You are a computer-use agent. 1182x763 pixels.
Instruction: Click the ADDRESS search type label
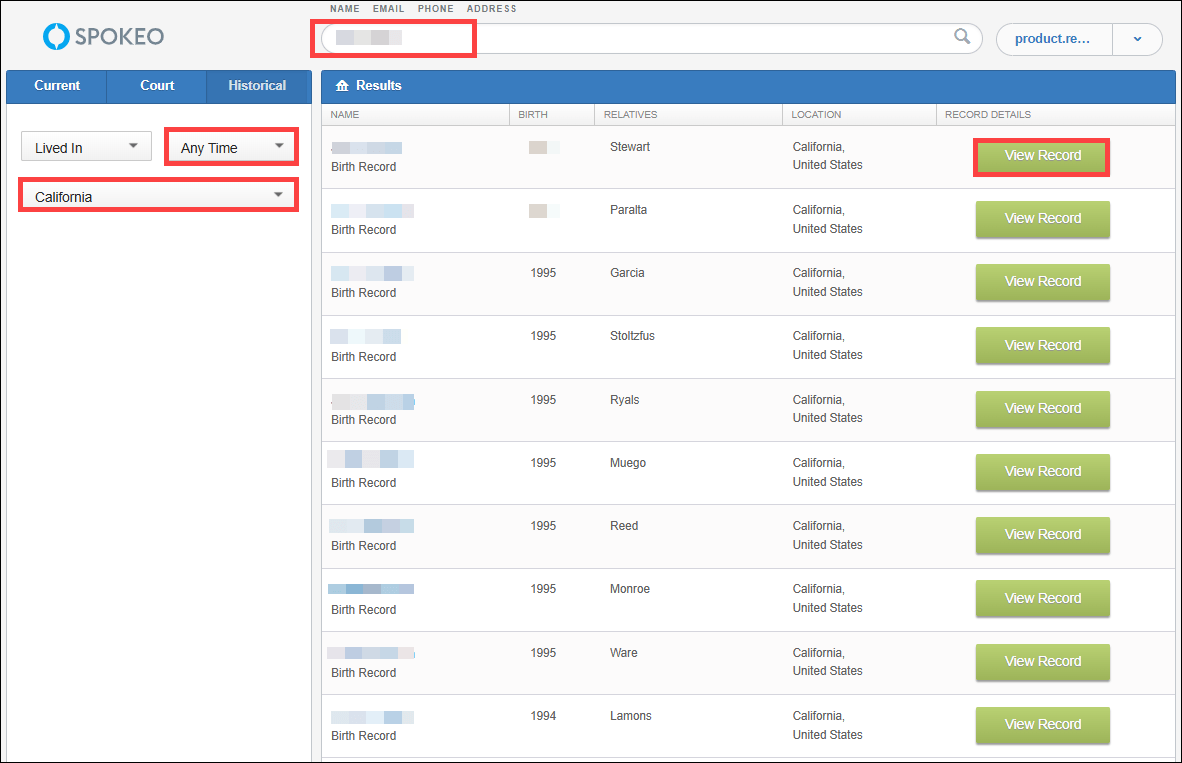click(x=491, y=9)
